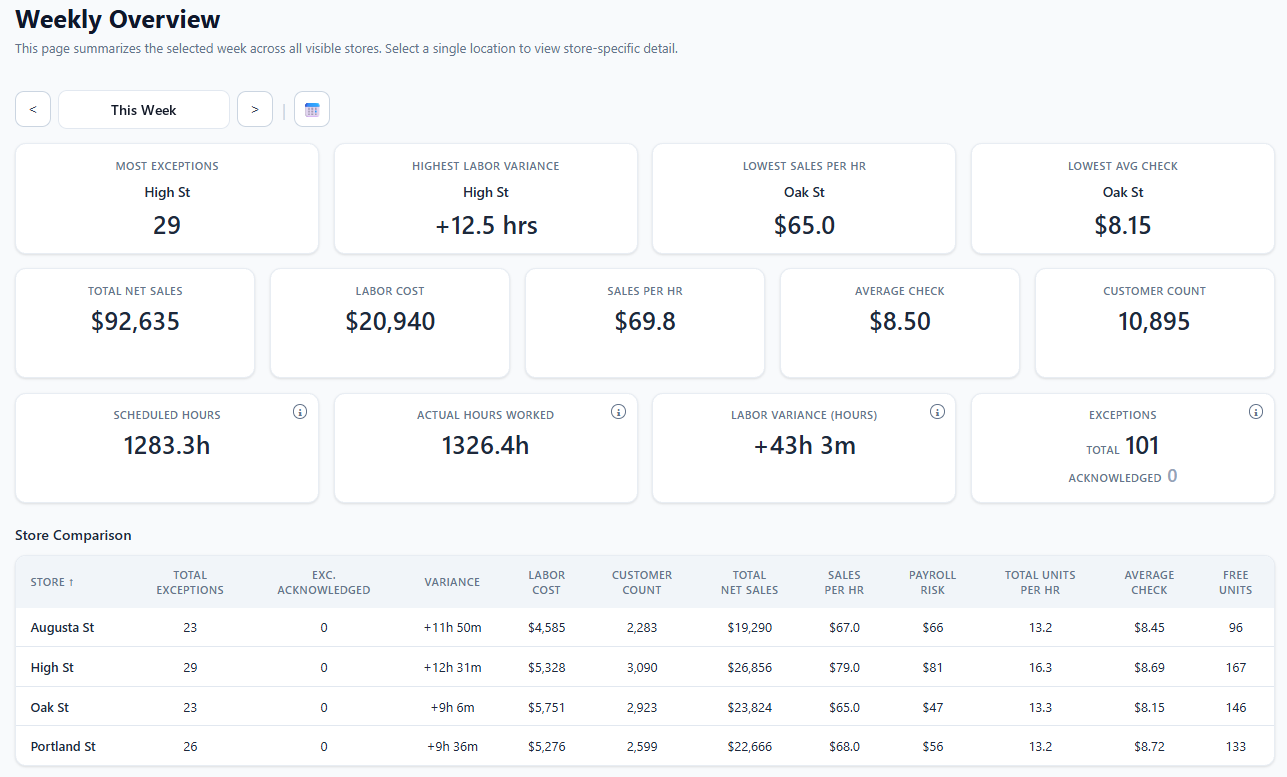Screen dimensions: 1287x777
Task: Click the Labor Cost $20,940 card
Action: 390,323
